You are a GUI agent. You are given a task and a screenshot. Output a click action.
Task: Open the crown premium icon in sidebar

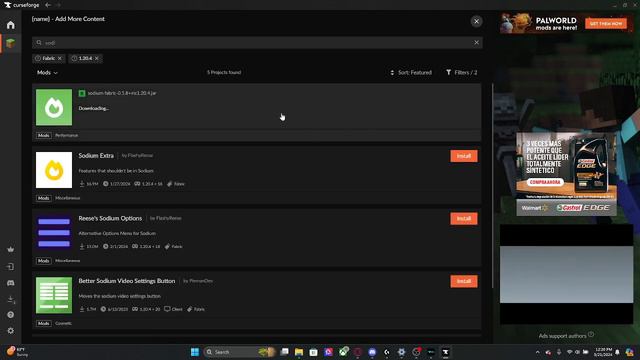click(x=11, y=249)
